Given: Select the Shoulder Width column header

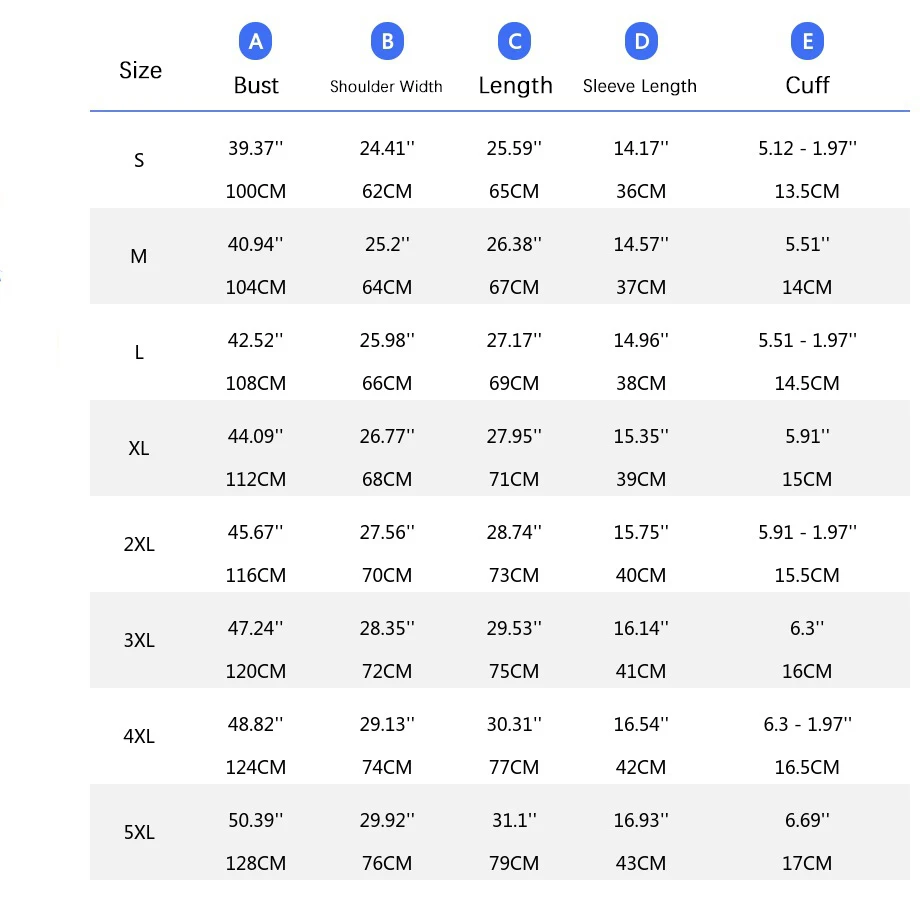Looking at the screenshot, I should 386,87.
